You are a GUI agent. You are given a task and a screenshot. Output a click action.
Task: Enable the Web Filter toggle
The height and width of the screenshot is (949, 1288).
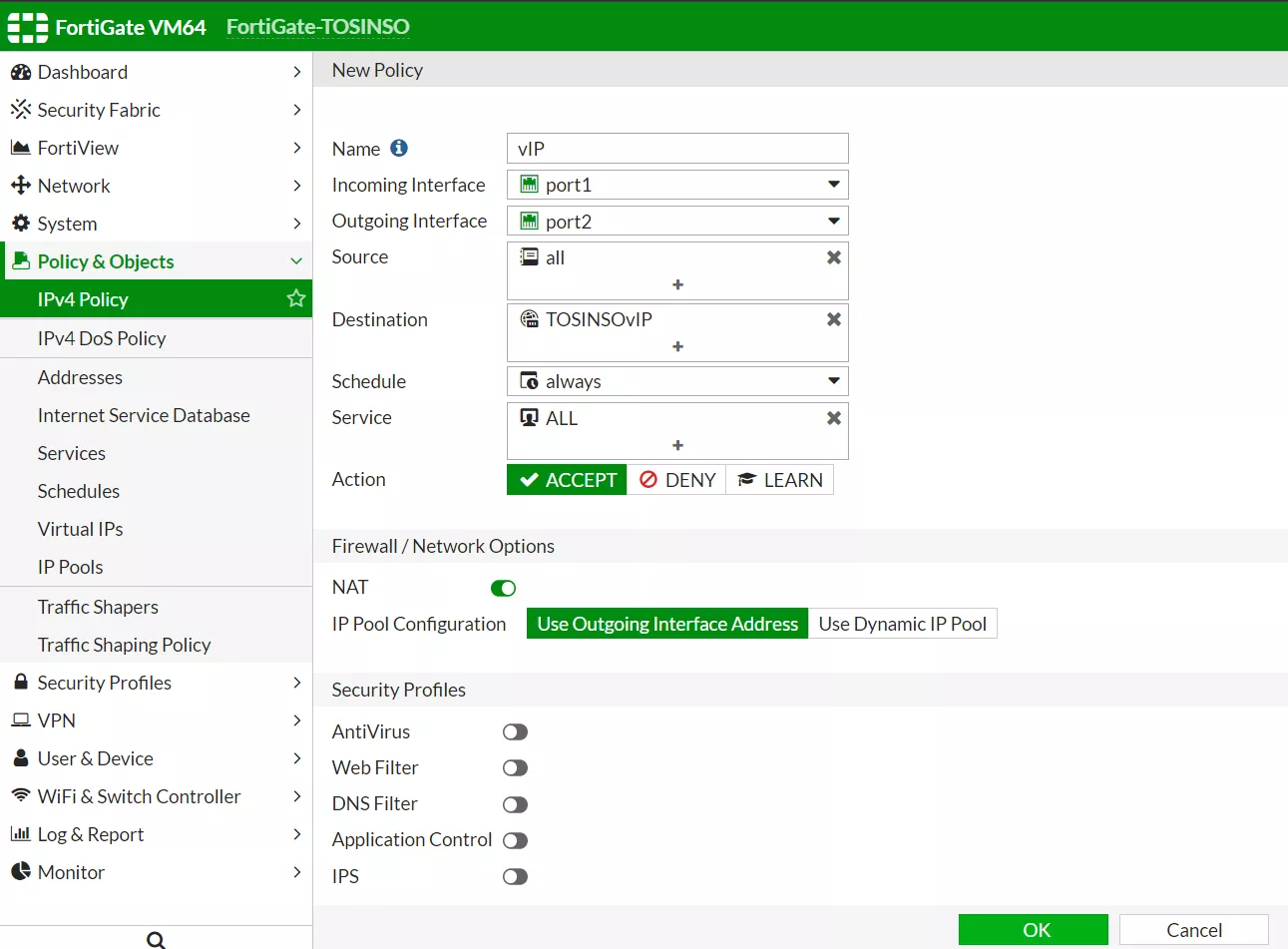pyautogui.click(x=515, y=768)
